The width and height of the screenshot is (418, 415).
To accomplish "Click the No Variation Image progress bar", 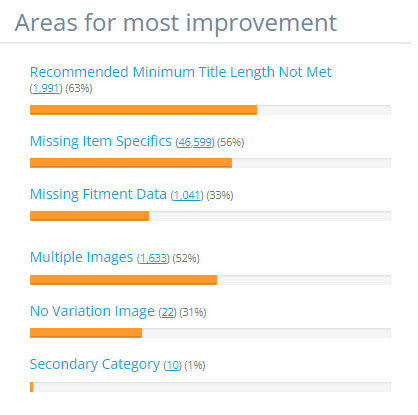I will click(x=210, y=333).
